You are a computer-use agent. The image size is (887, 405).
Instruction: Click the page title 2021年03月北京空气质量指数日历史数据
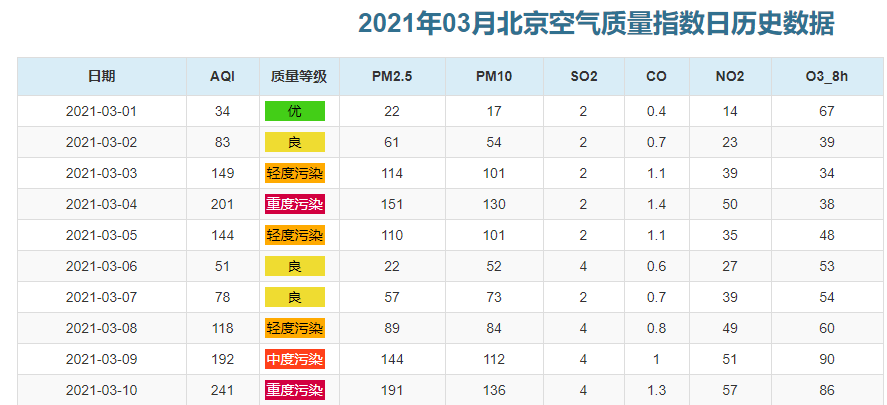[596, 24]
